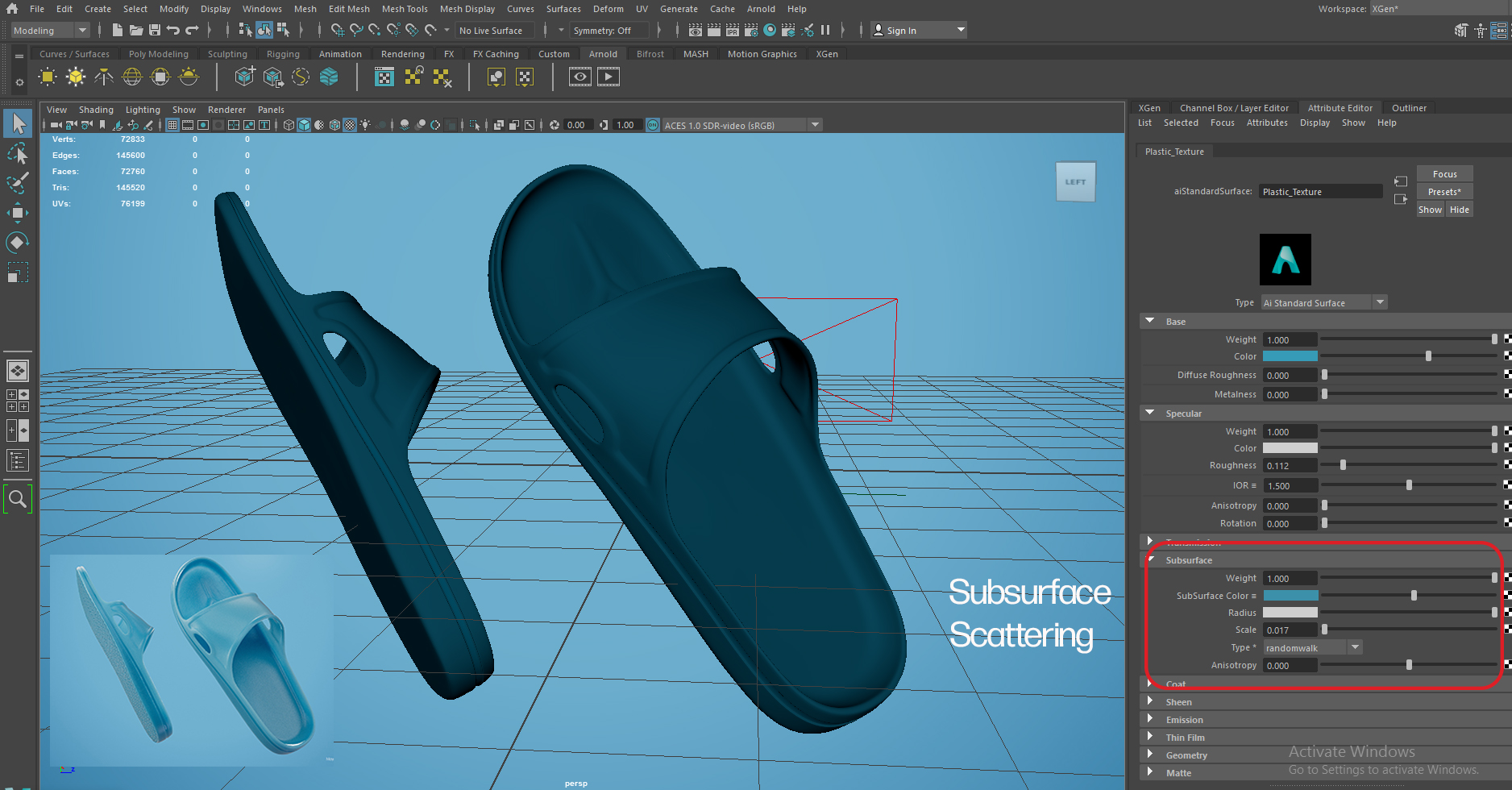Select the Scale tool in the toolbox
This screenshot has height=790, width=1512.
[17, 272]
